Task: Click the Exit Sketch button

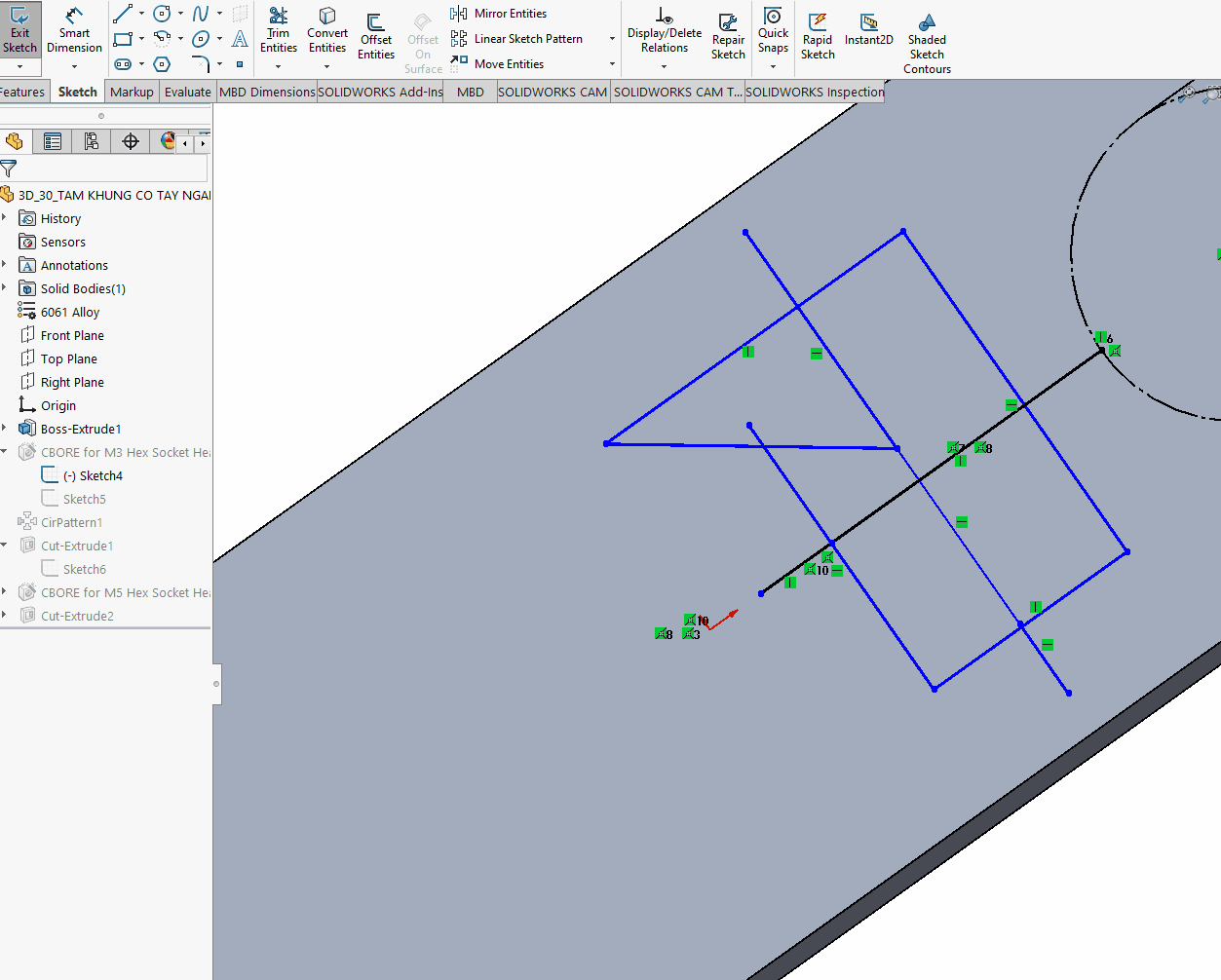Action: [x=19, y=31]
